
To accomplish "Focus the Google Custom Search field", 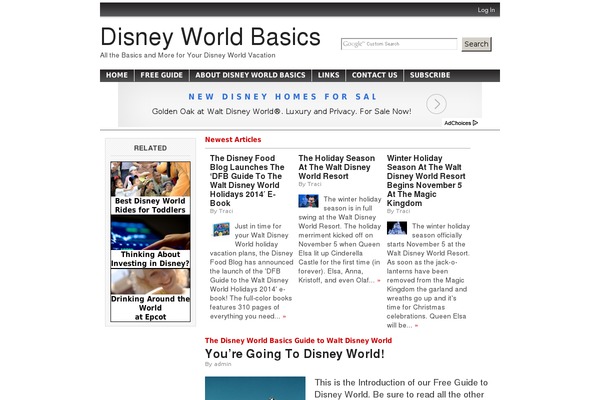I will [x=399, y=44].
